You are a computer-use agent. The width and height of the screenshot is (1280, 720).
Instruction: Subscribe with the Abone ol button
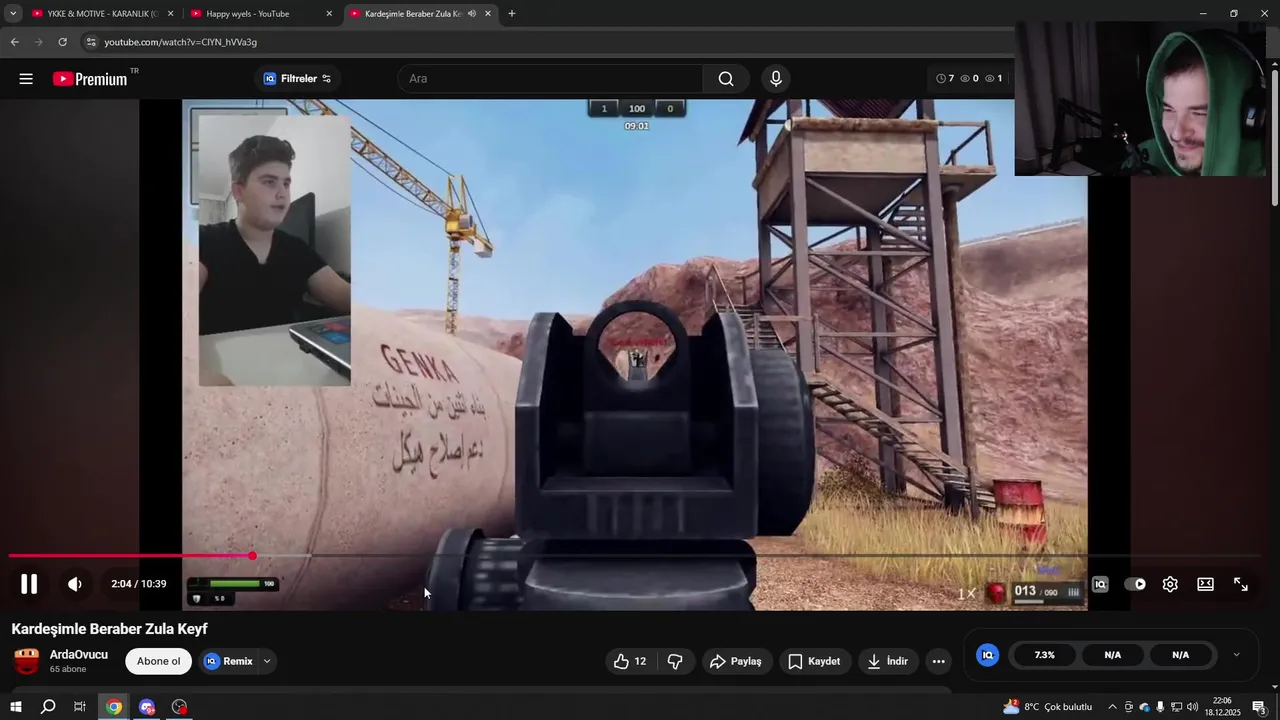tap(158, 661)
